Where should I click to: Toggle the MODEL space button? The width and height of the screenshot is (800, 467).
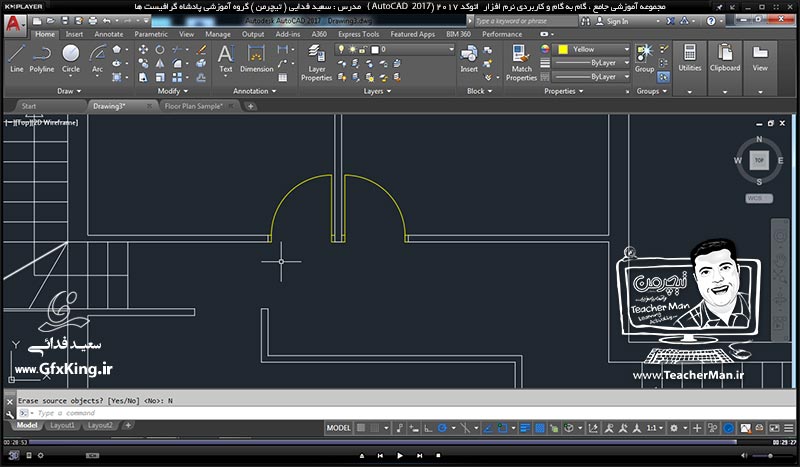point(338,428)
